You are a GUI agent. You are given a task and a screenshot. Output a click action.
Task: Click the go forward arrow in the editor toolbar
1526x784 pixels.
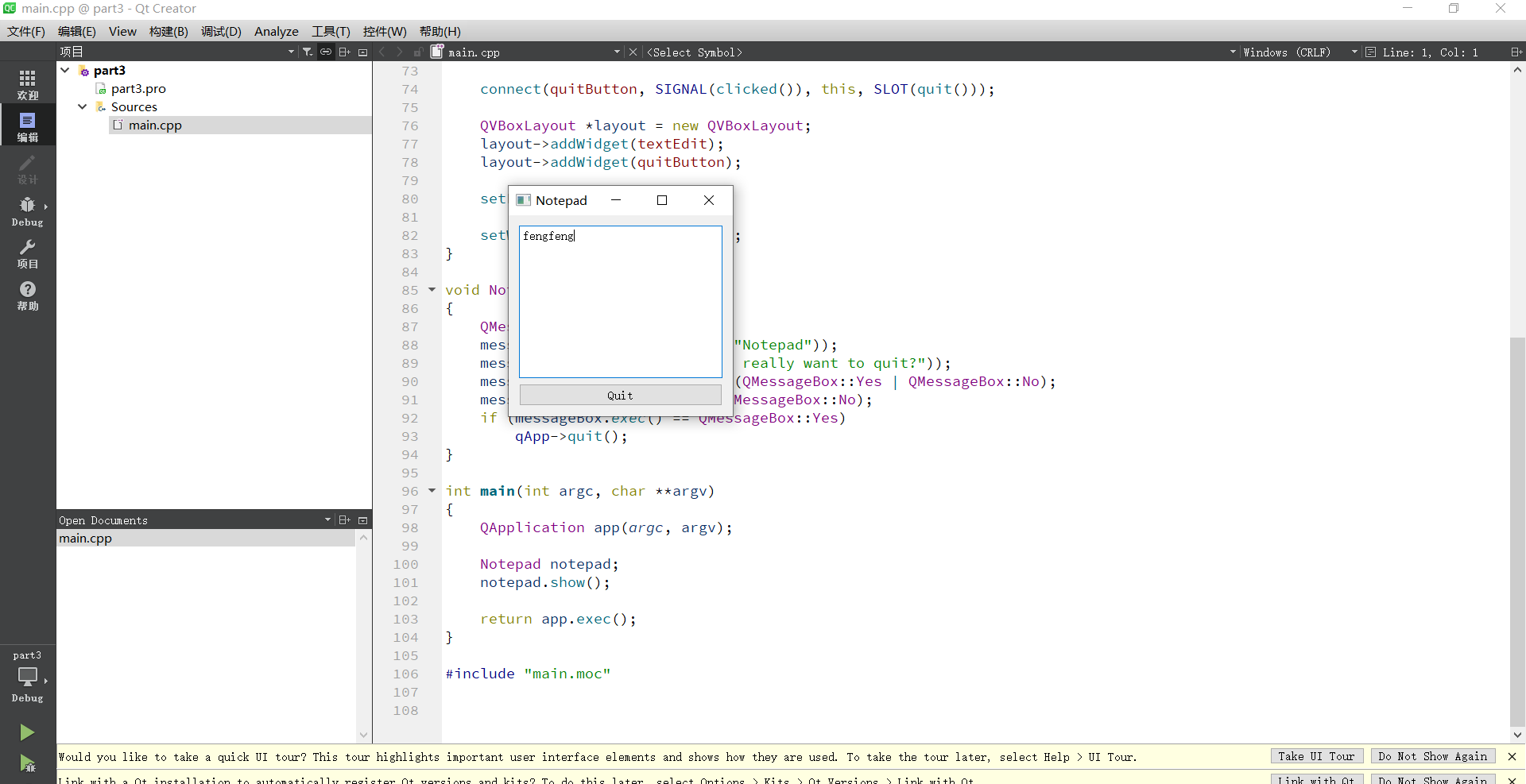pos(399,52)
